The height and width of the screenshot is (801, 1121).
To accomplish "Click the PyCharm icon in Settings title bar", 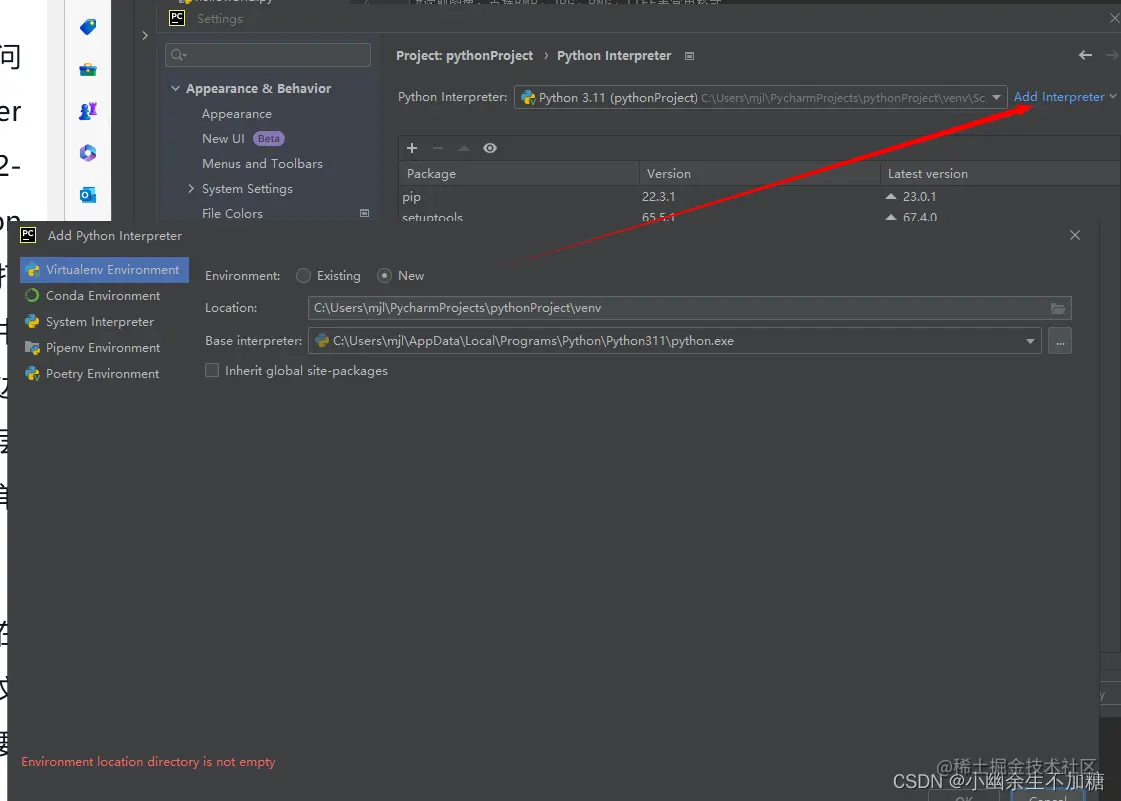I will click(177, 18).
